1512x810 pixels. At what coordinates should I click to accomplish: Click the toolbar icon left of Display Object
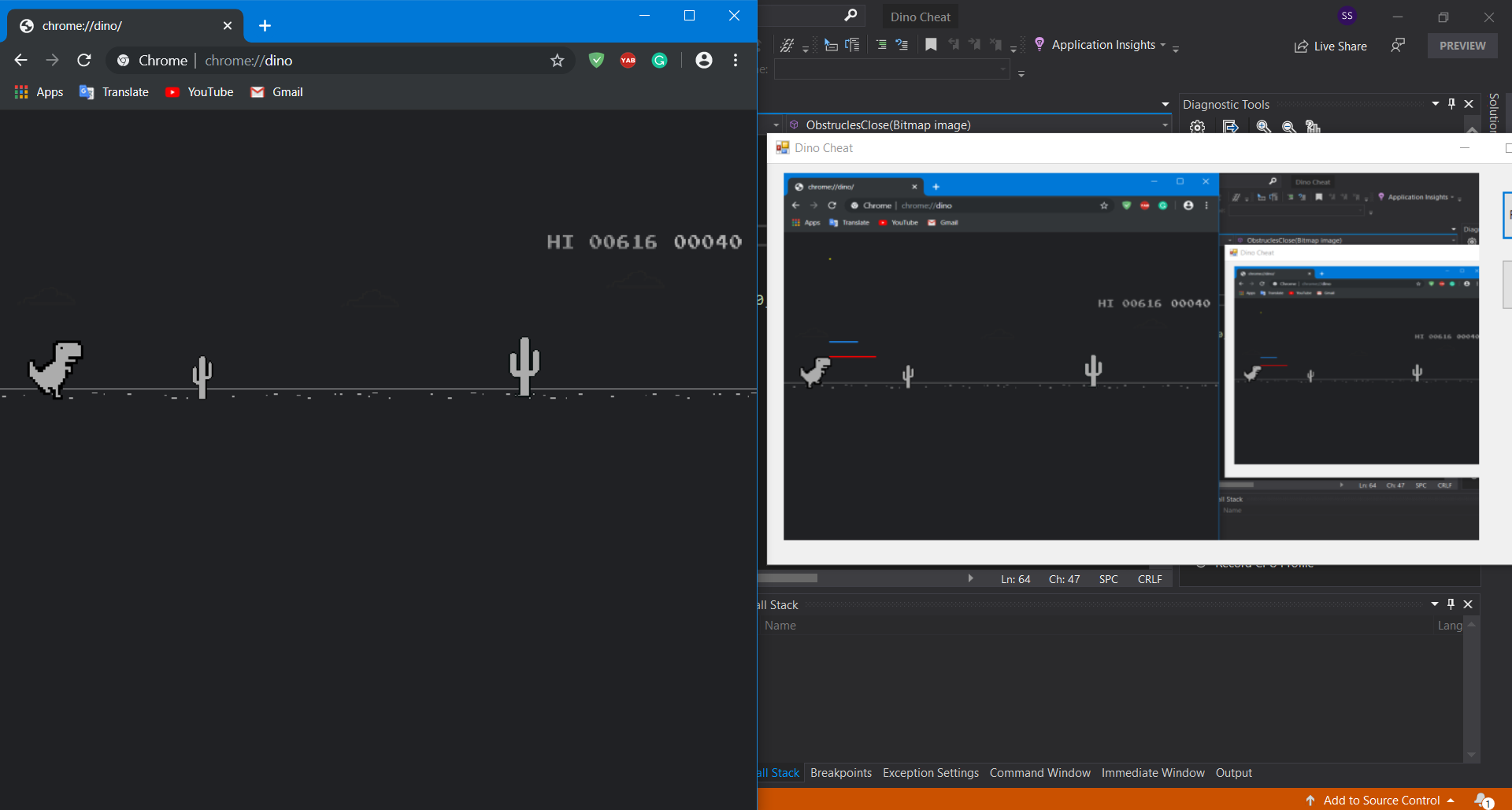click(x=787, y=45)
